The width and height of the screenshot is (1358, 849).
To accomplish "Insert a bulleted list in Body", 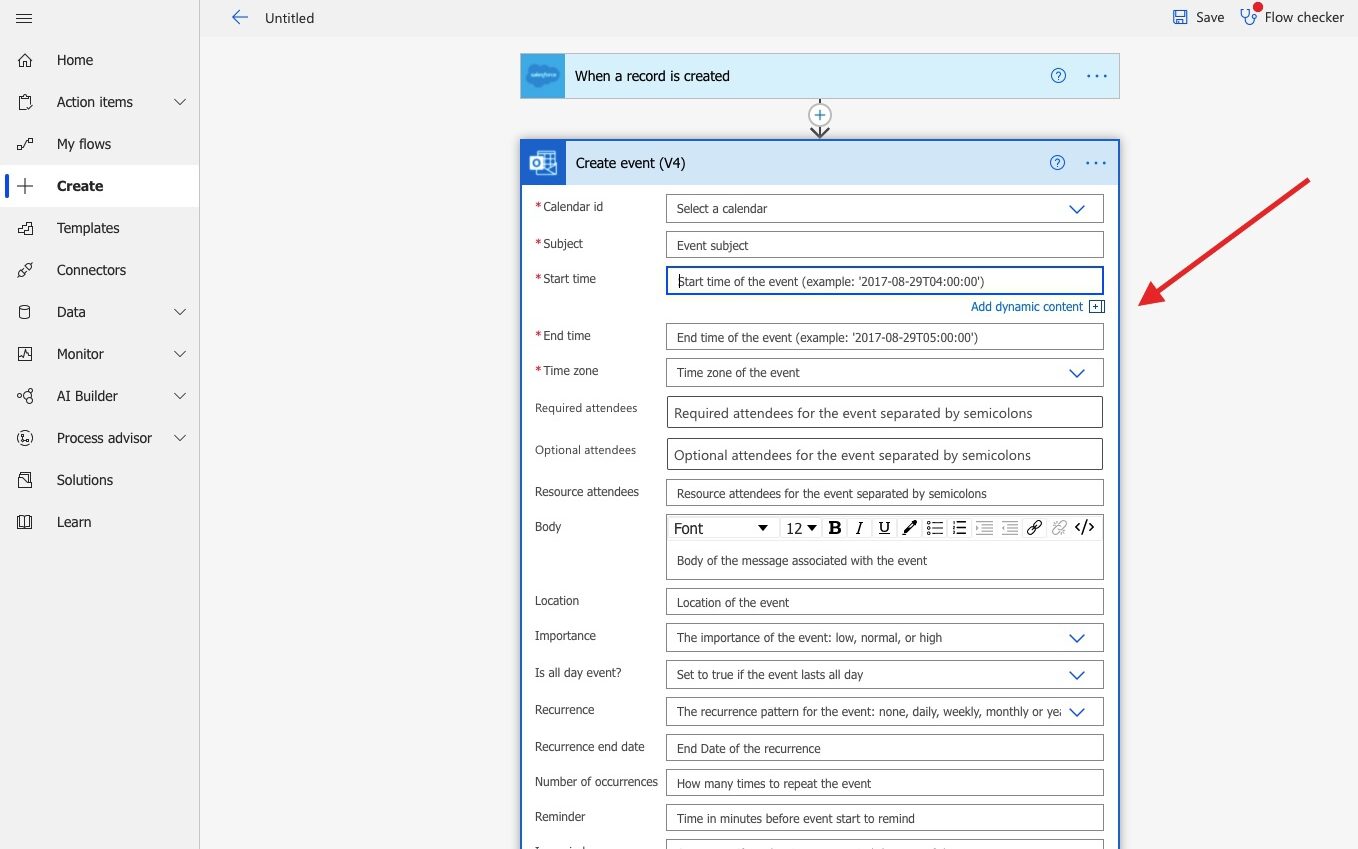I will (x=934, y=528).
